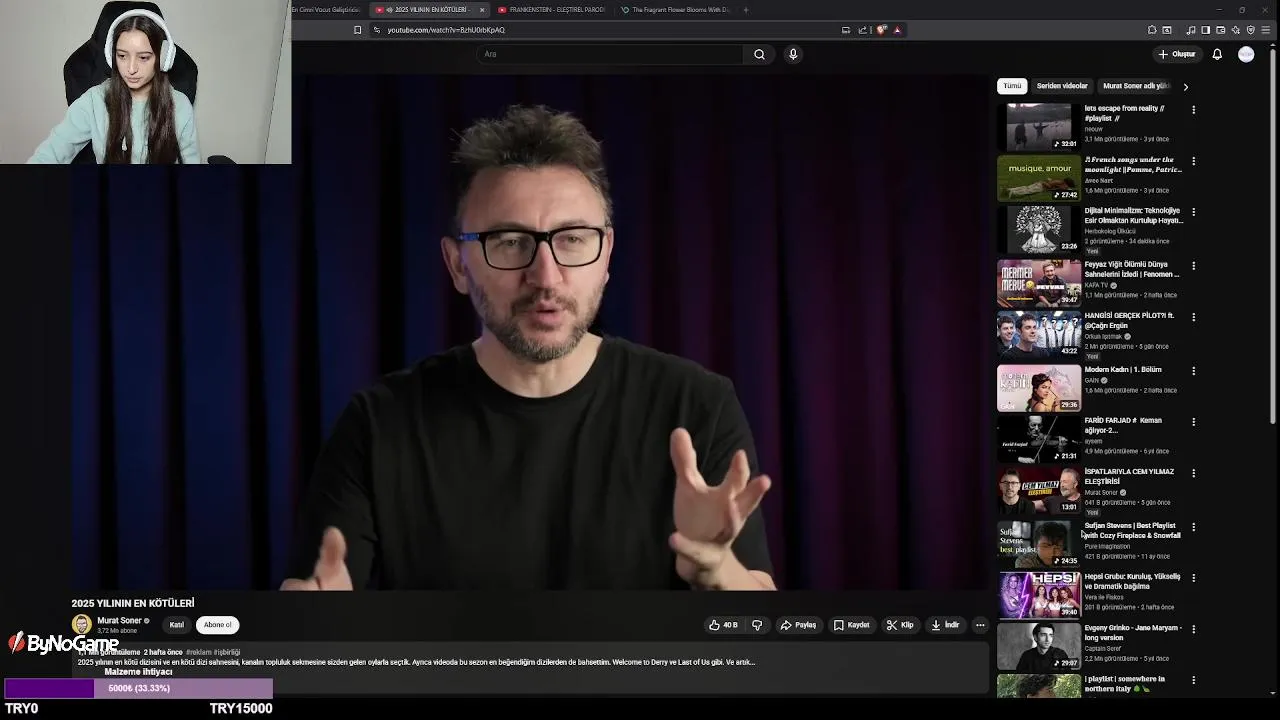
Task: Open options for lets escape from reality video
Action: click(x=1193, y=110)
